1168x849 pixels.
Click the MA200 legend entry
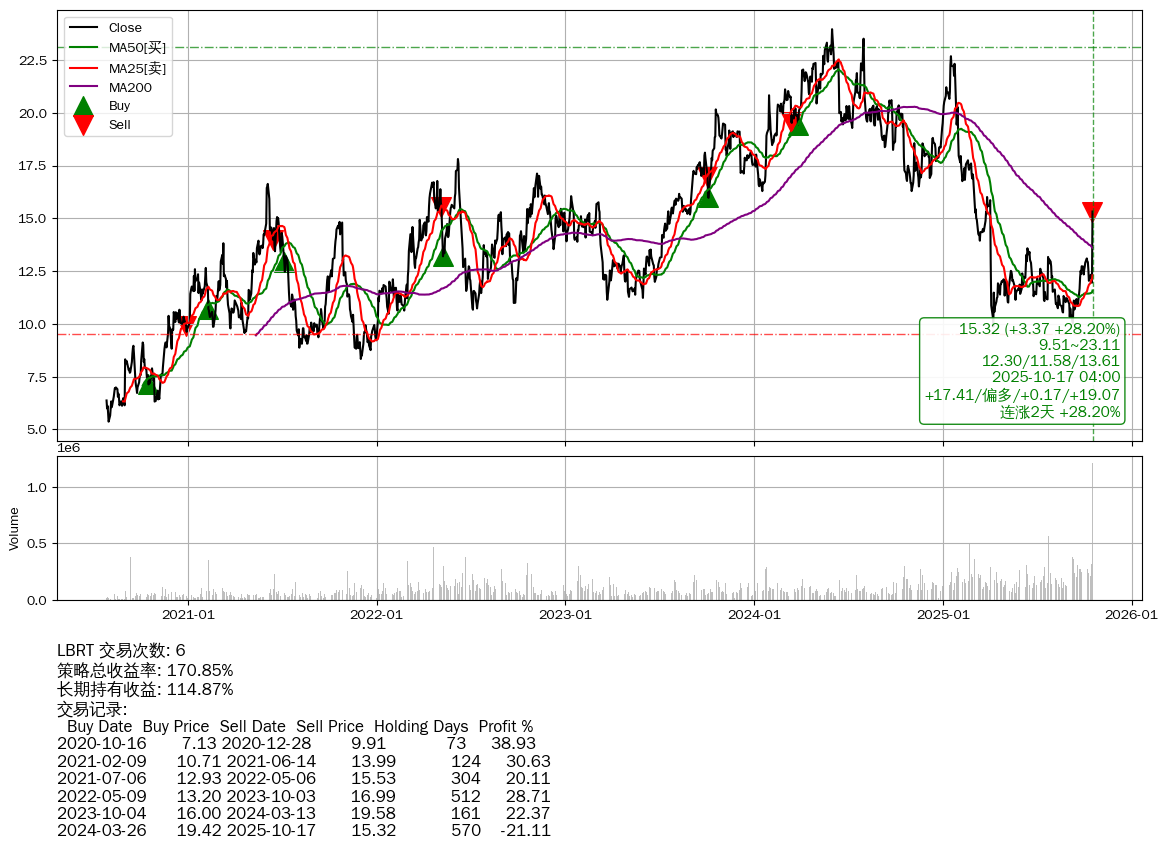tap(130, 88)
